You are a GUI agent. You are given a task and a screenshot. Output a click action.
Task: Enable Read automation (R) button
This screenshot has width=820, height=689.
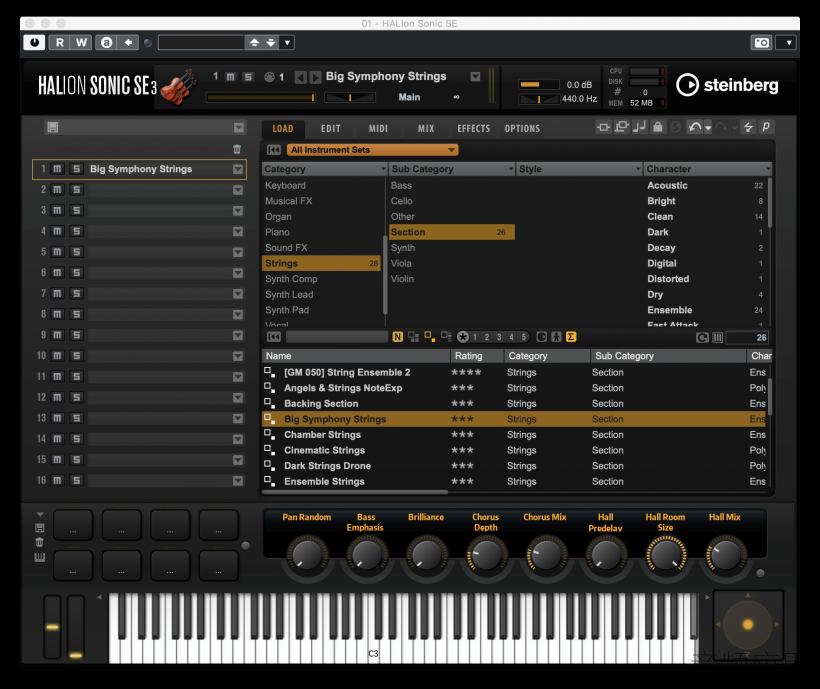tap(60, 42)
